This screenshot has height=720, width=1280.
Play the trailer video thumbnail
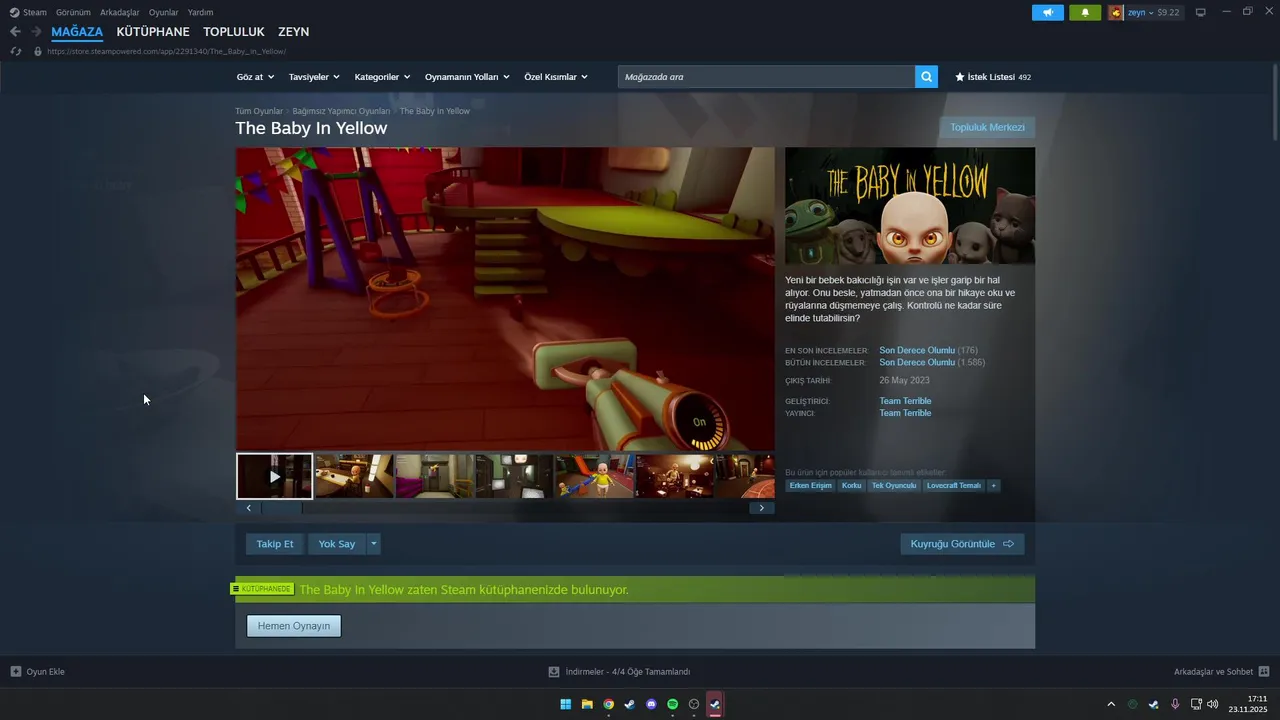click(x=274, y=476)
